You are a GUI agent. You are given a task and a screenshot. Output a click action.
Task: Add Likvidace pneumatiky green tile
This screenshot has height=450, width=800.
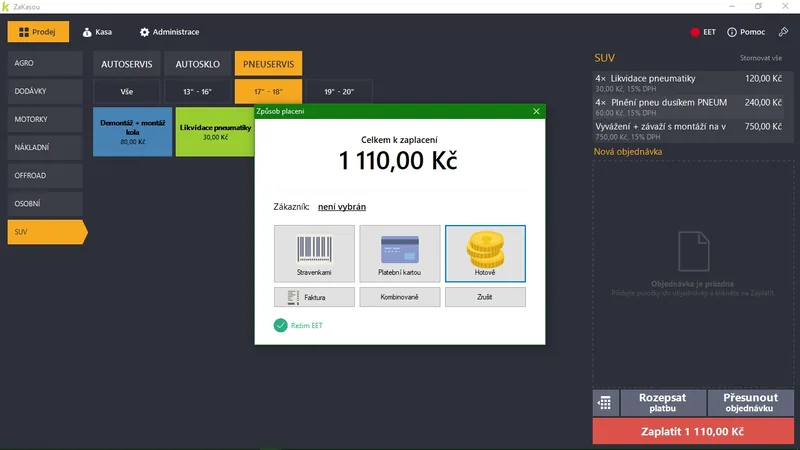point(215,132)
